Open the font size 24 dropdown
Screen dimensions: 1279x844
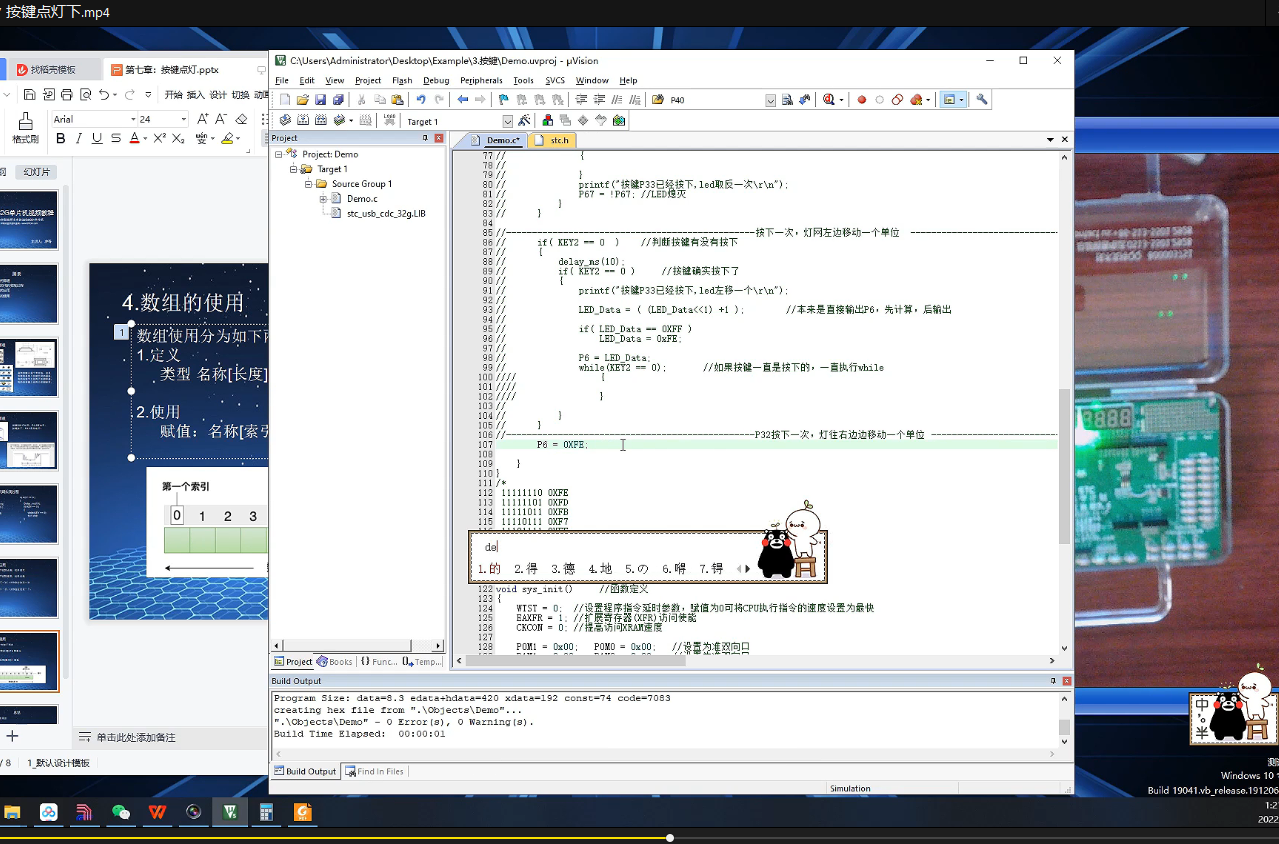pos(183,119)
